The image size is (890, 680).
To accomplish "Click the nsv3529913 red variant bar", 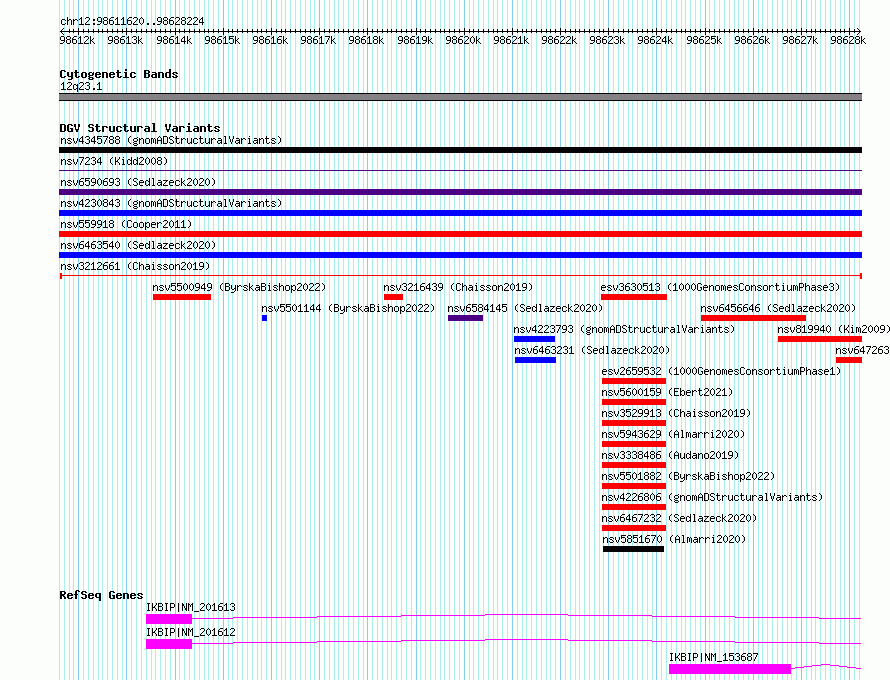I will [634, 423].
